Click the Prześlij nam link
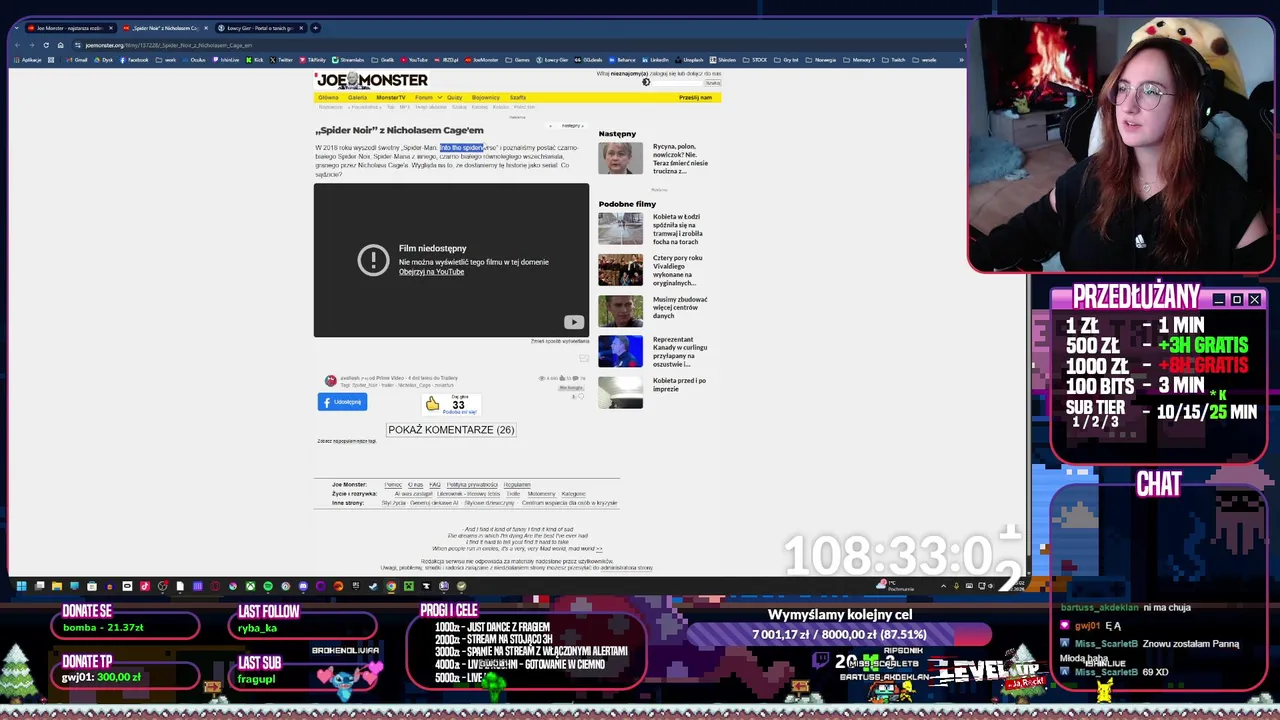Viewport: 1280px width, 720px height. click(x=695, y=98)
